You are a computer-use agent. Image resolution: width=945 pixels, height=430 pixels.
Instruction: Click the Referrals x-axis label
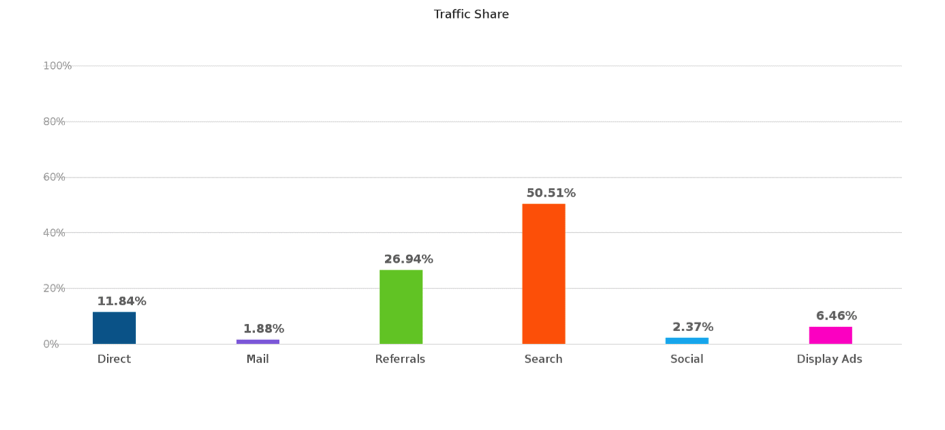(x=400, y=359)
